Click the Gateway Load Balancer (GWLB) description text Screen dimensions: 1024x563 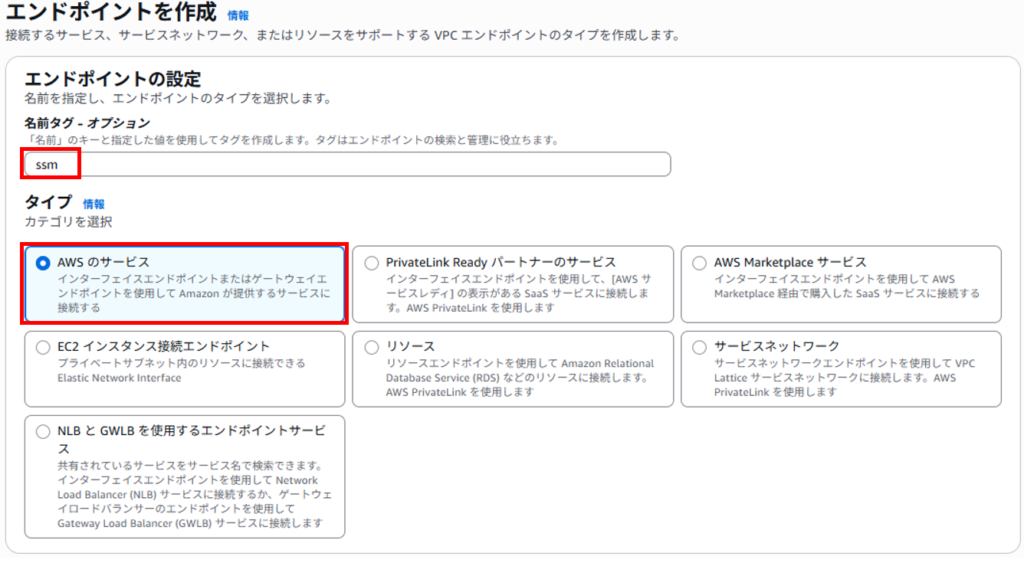coord(195,494)
